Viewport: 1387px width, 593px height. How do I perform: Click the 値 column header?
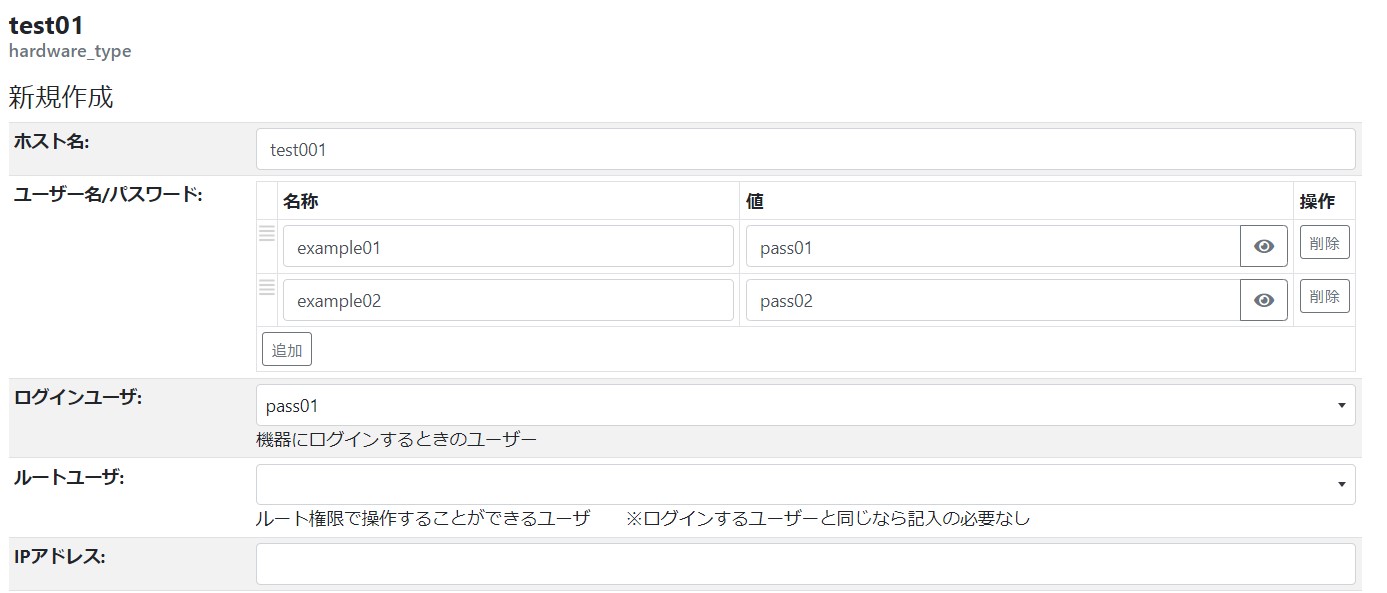click(755, 201)
